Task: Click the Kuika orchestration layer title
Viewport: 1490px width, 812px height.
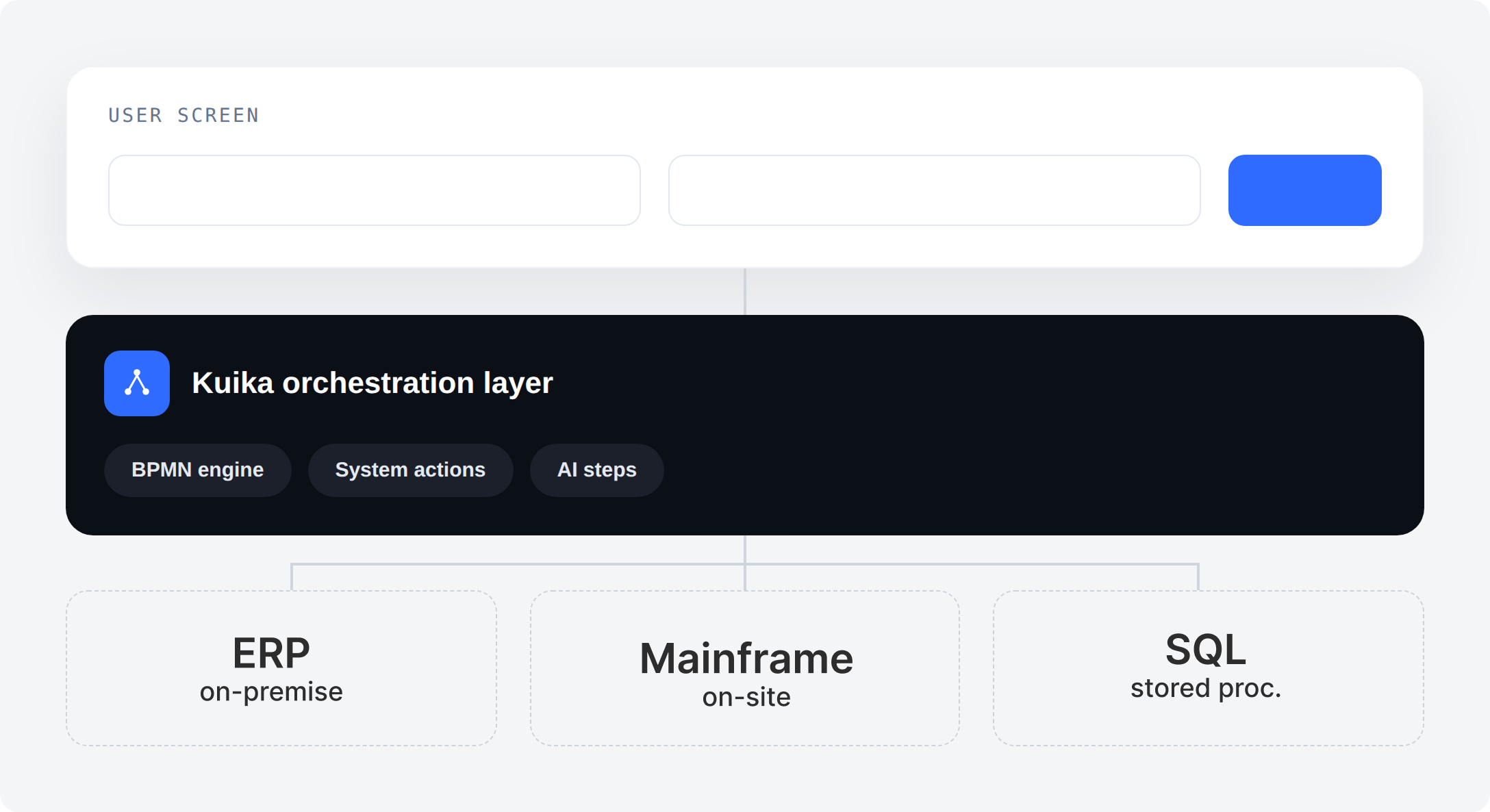Action: [x=372, y=383]
